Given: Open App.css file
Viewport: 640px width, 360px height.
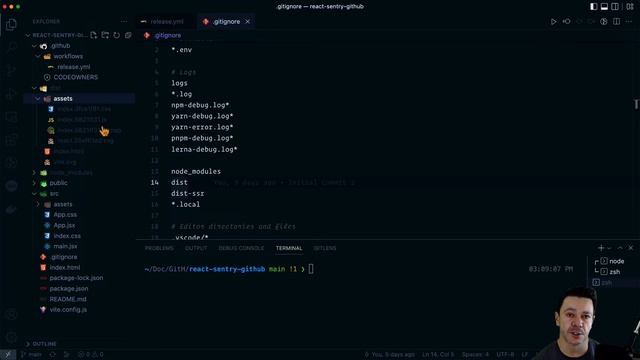Looking at the screenshot, I should pos(65,214).
